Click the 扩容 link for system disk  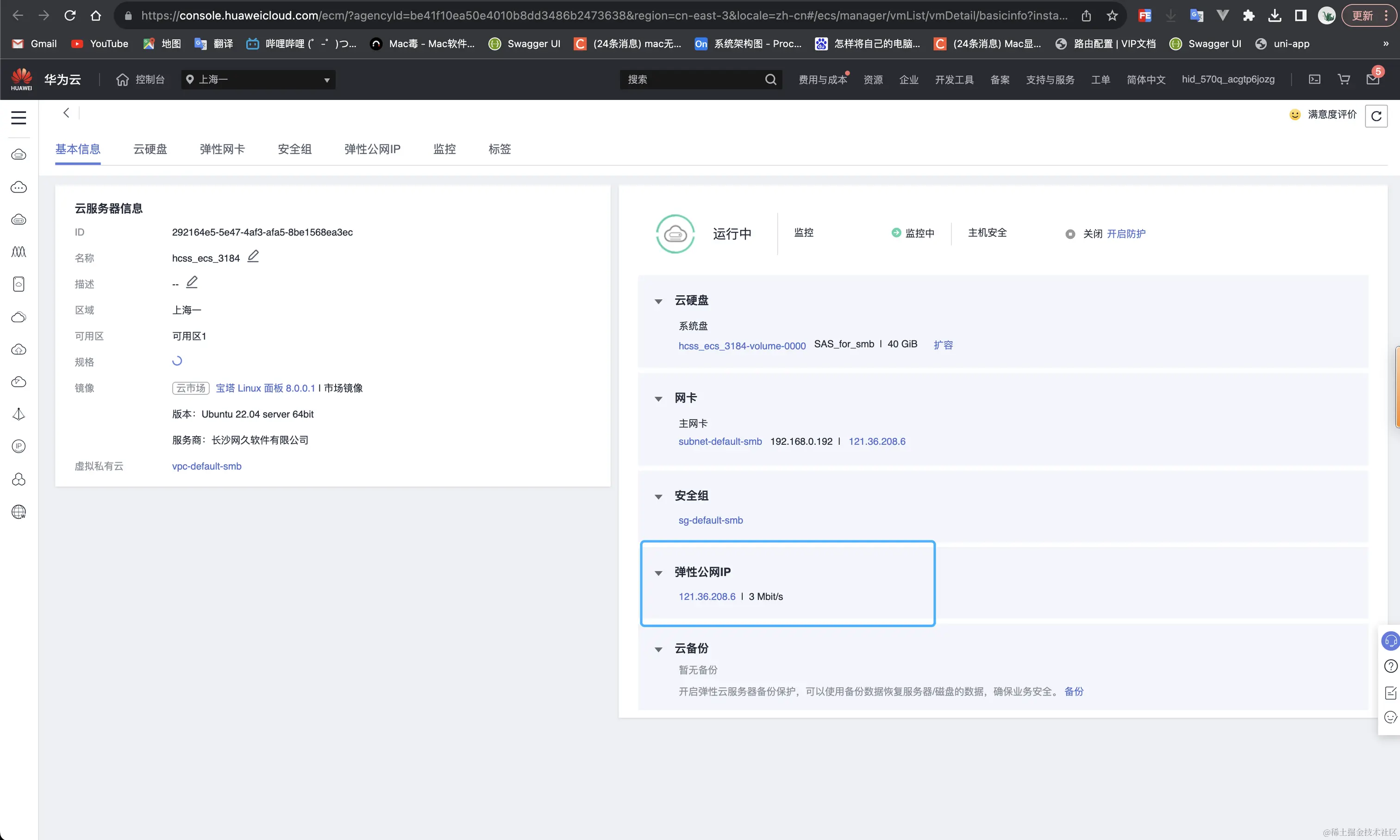coord(943,345)
